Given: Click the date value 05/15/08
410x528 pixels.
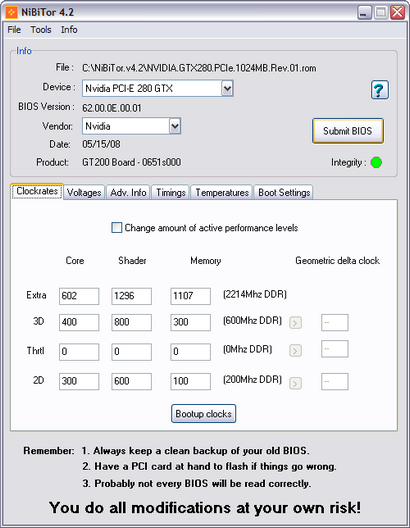Looking at the screenshot, I should [x=101, y=144].
